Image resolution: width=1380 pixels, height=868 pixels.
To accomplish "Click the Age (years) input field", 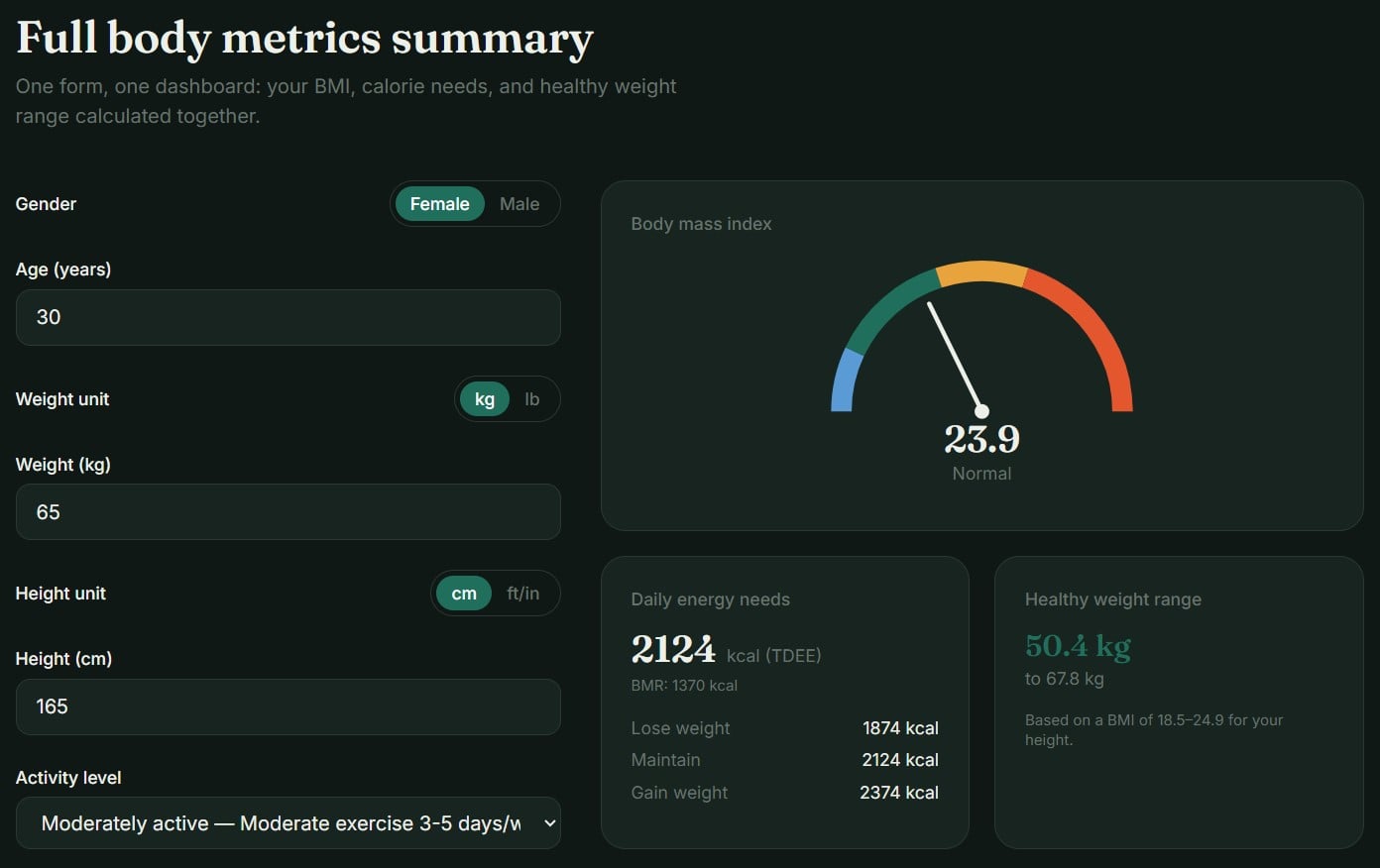I will click(287, 317).
